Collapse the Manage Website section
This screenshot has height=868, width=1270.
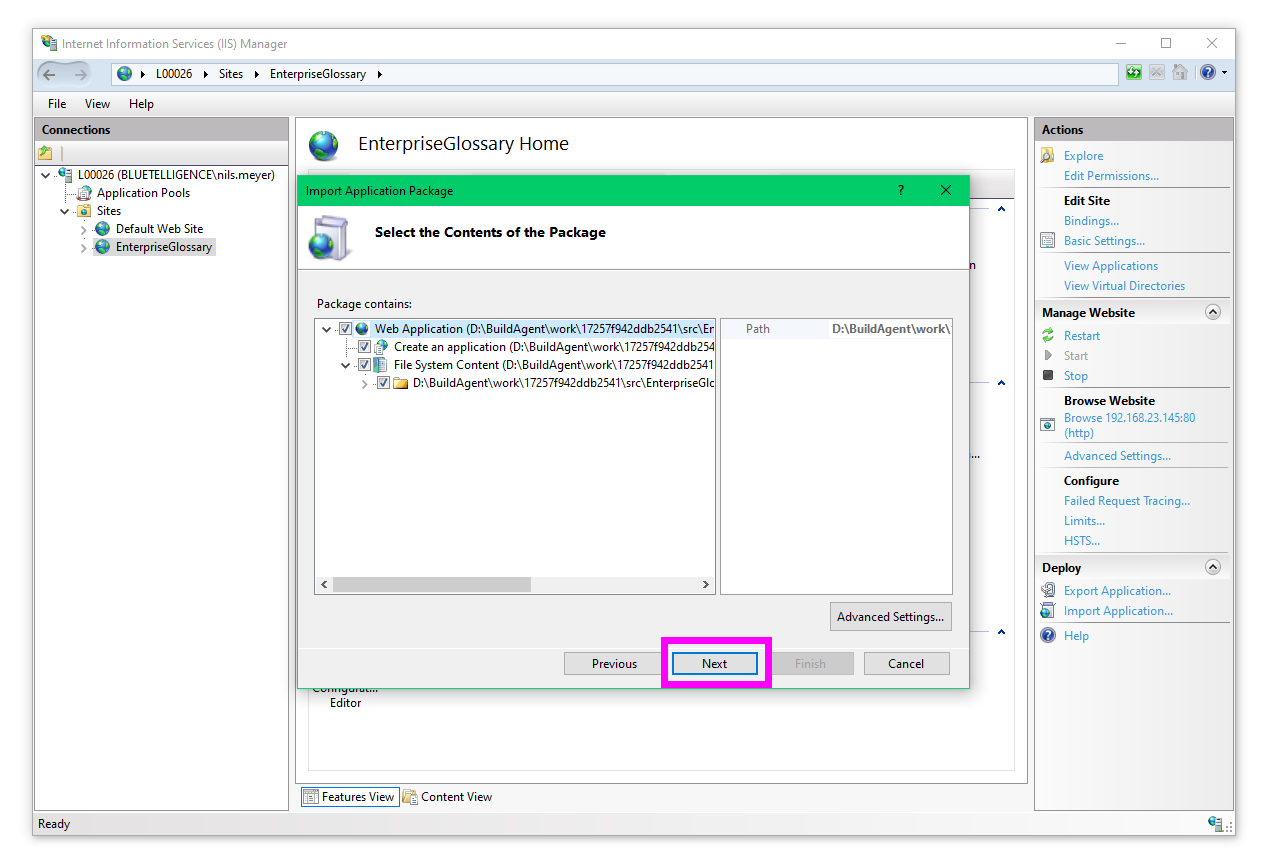1213,312
